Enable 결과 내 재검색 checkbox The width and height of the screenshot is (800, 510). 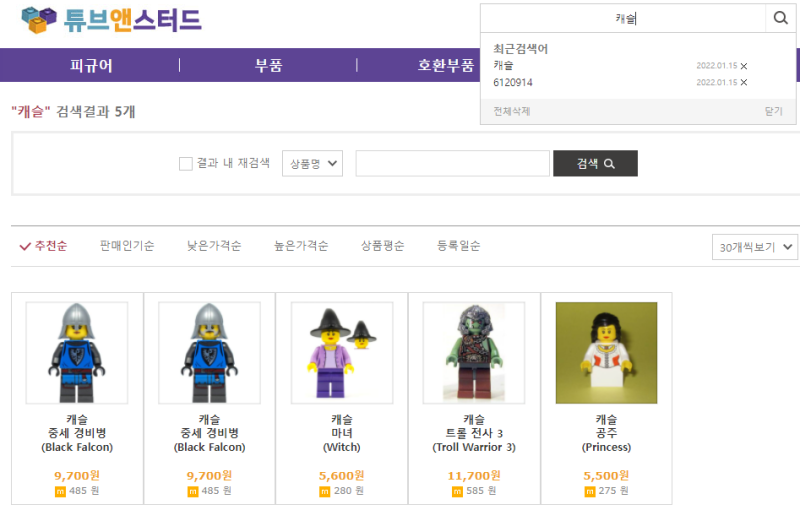(186, 164)
